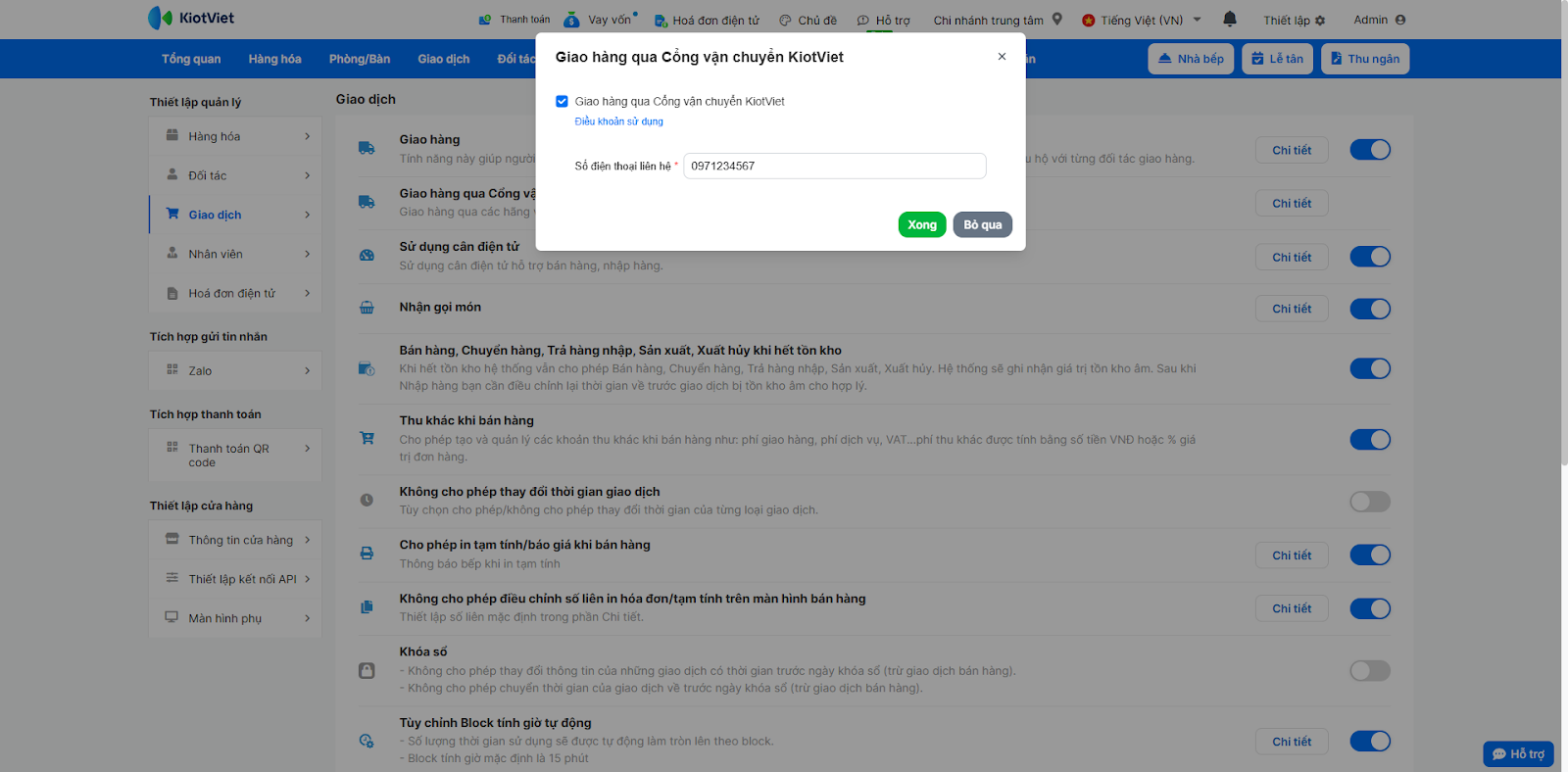Viewport: 1568px width, 772px height.
Task: Confirm dialog with the Xong button
Action: click(922, 224)
